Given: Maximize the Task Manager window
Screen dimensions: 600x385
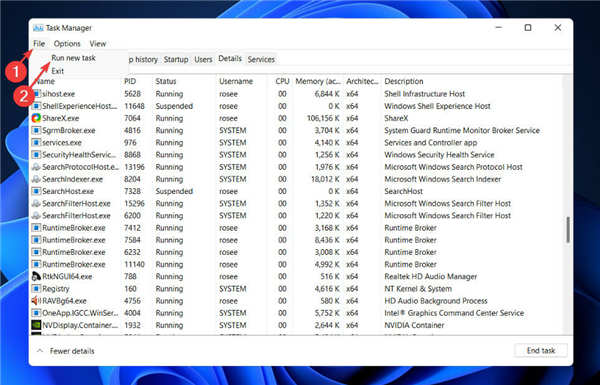Looking at the screenshot, I should pyautogui.click(x=528, y=28).
